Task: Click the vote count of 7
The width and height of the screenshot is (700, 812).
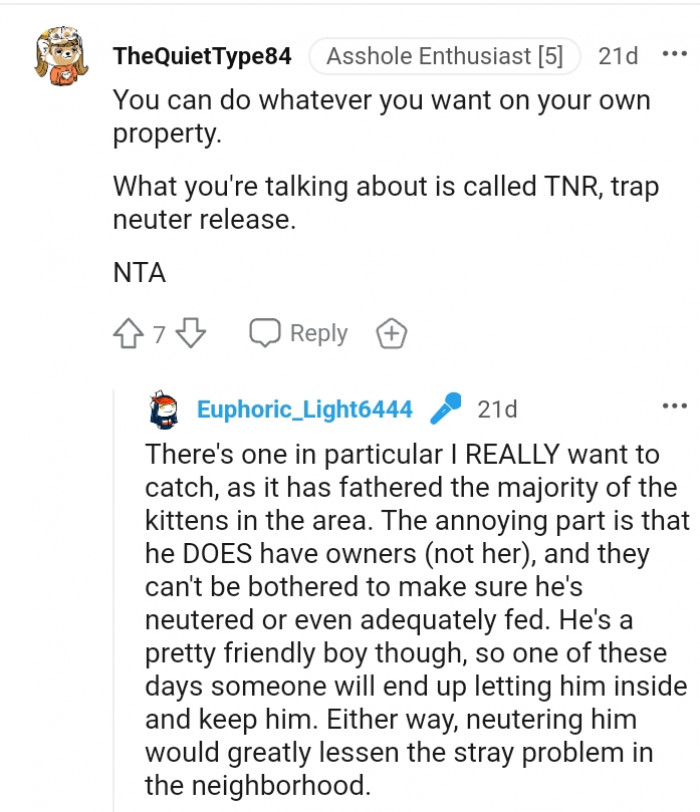Action: [x=159, y=335]
